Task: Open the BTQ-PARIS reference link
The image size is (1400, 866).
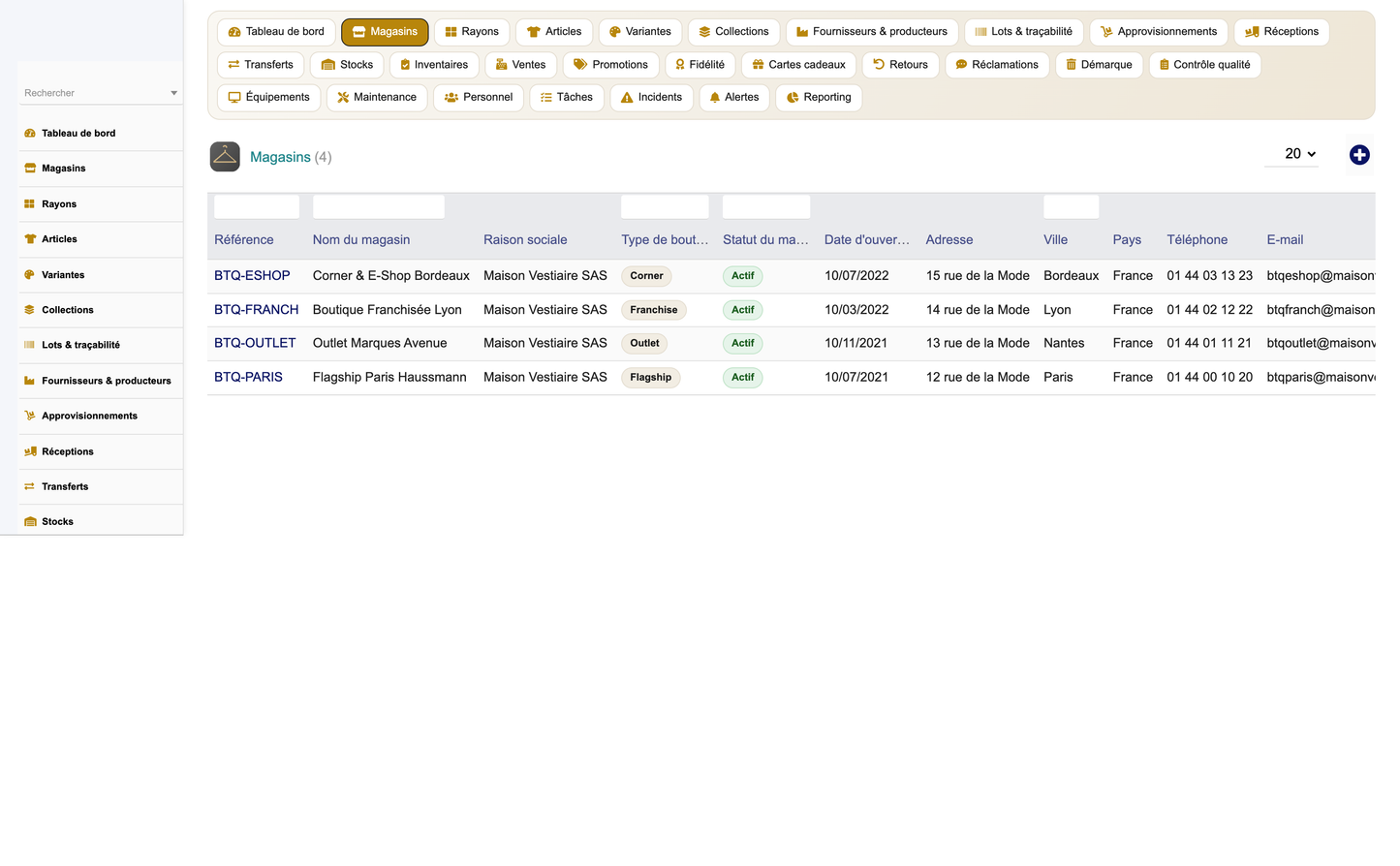Action: coord(248,377)
